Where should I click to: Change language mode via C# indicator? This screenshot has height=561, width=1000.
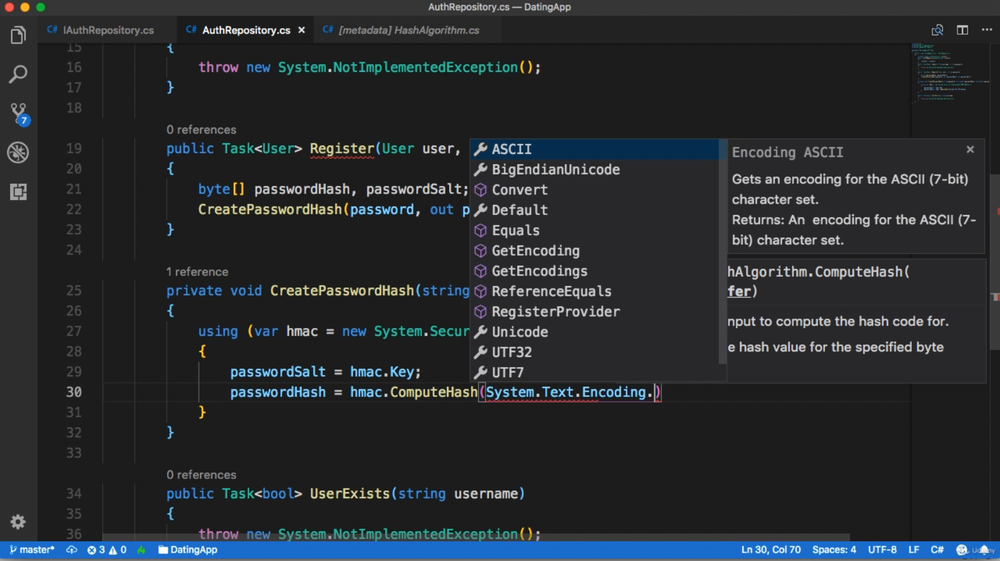click(937, 550)
